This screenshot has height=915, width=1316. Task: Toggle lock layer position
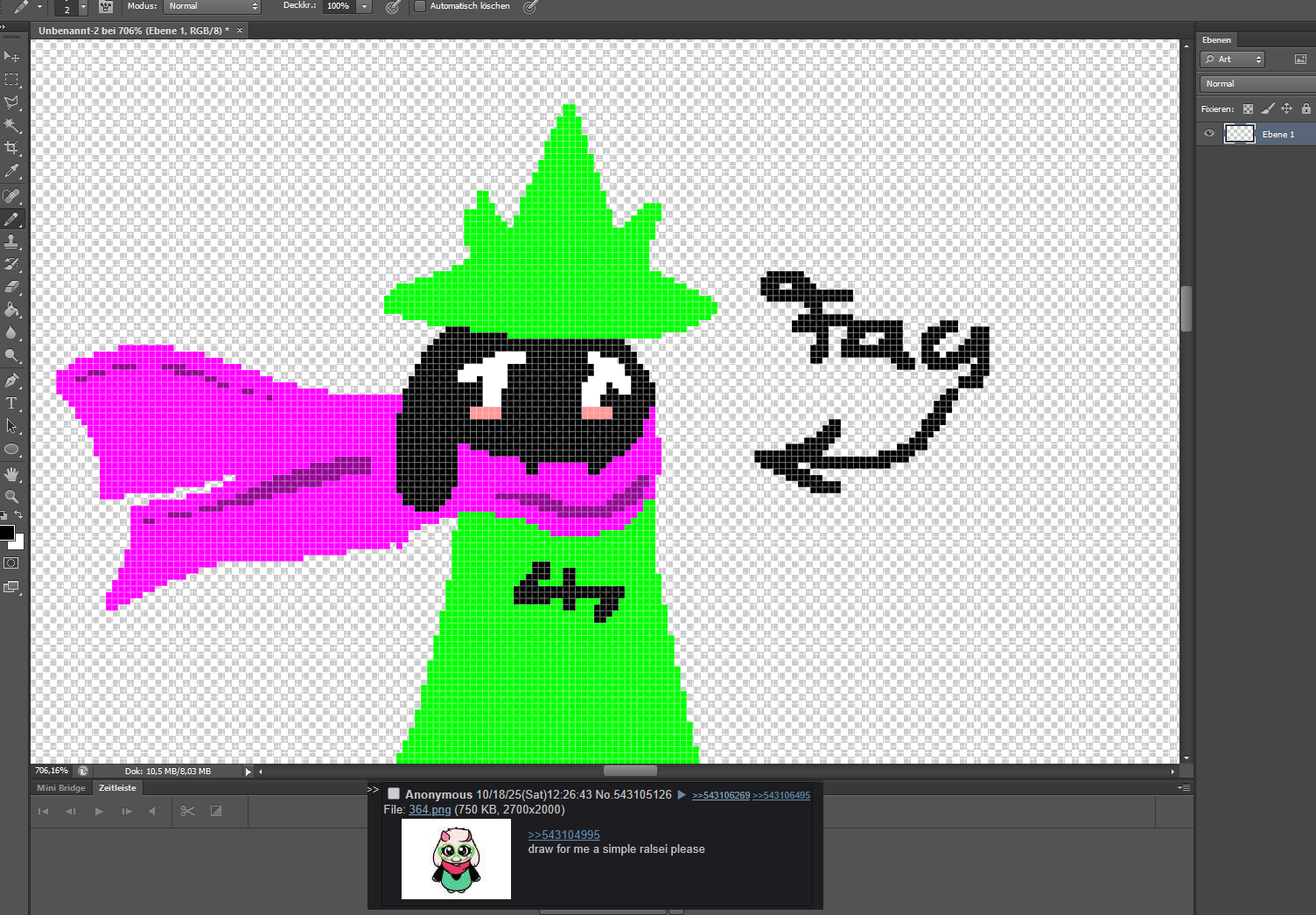tap(1286, 109)
